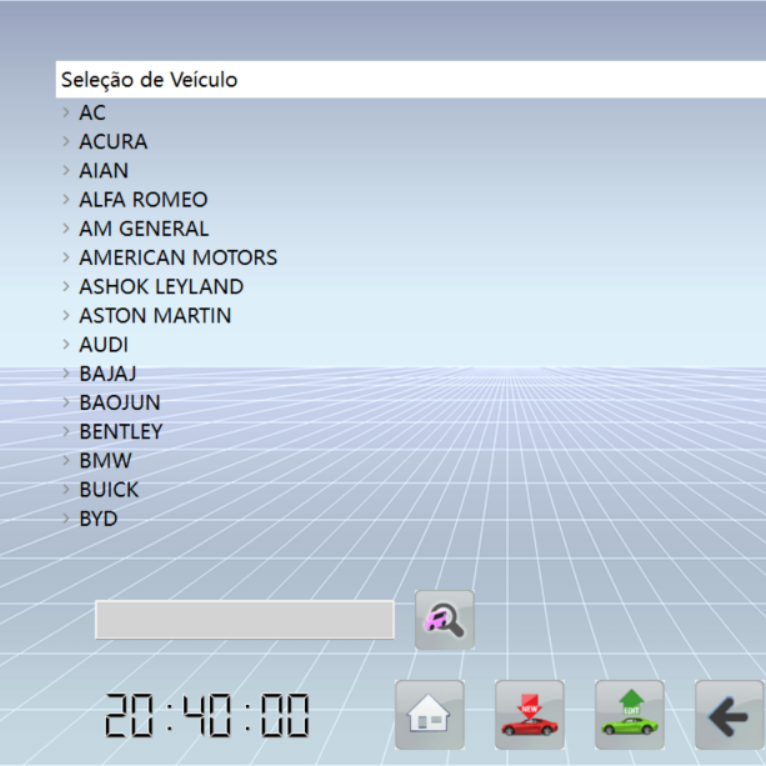The image size is (766, 766).
Task: Select ACURA in the vehicle list
Action: tap(113, 142)
